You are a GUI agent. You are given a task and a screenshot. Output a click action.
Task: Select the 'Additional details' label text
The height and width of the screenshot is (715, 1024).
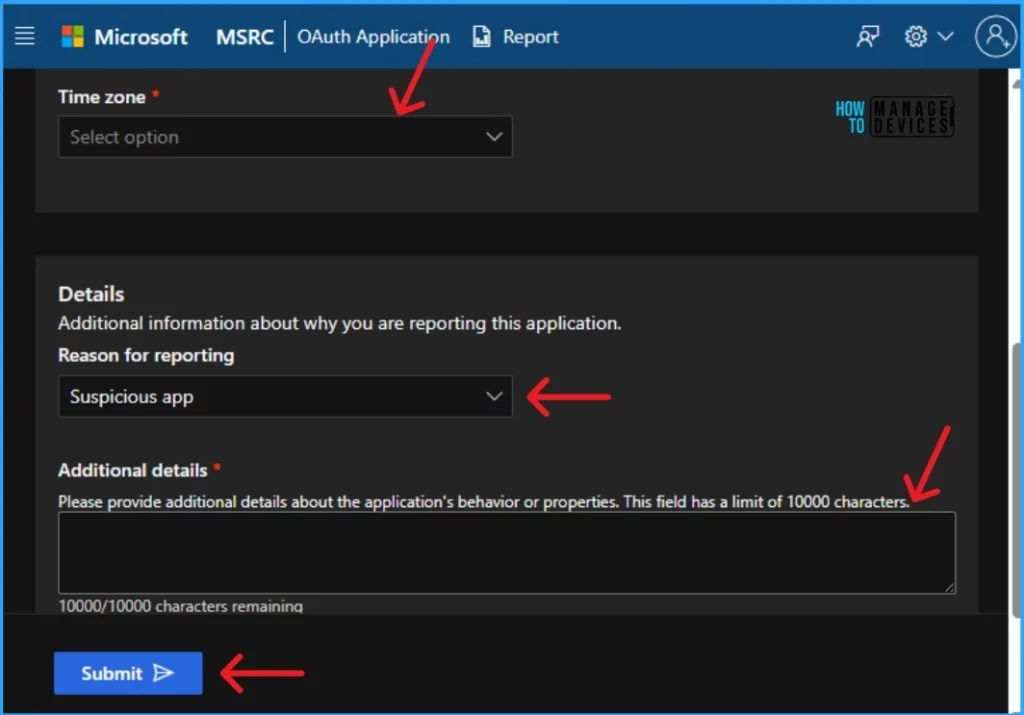pyautogui.click(x=133, y=470)
